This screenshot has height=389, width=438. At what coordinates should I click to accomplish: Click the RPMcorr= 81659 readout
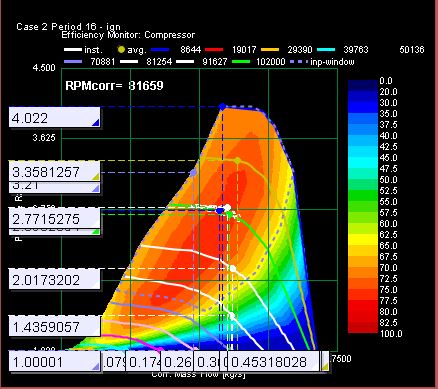[114, 86]
